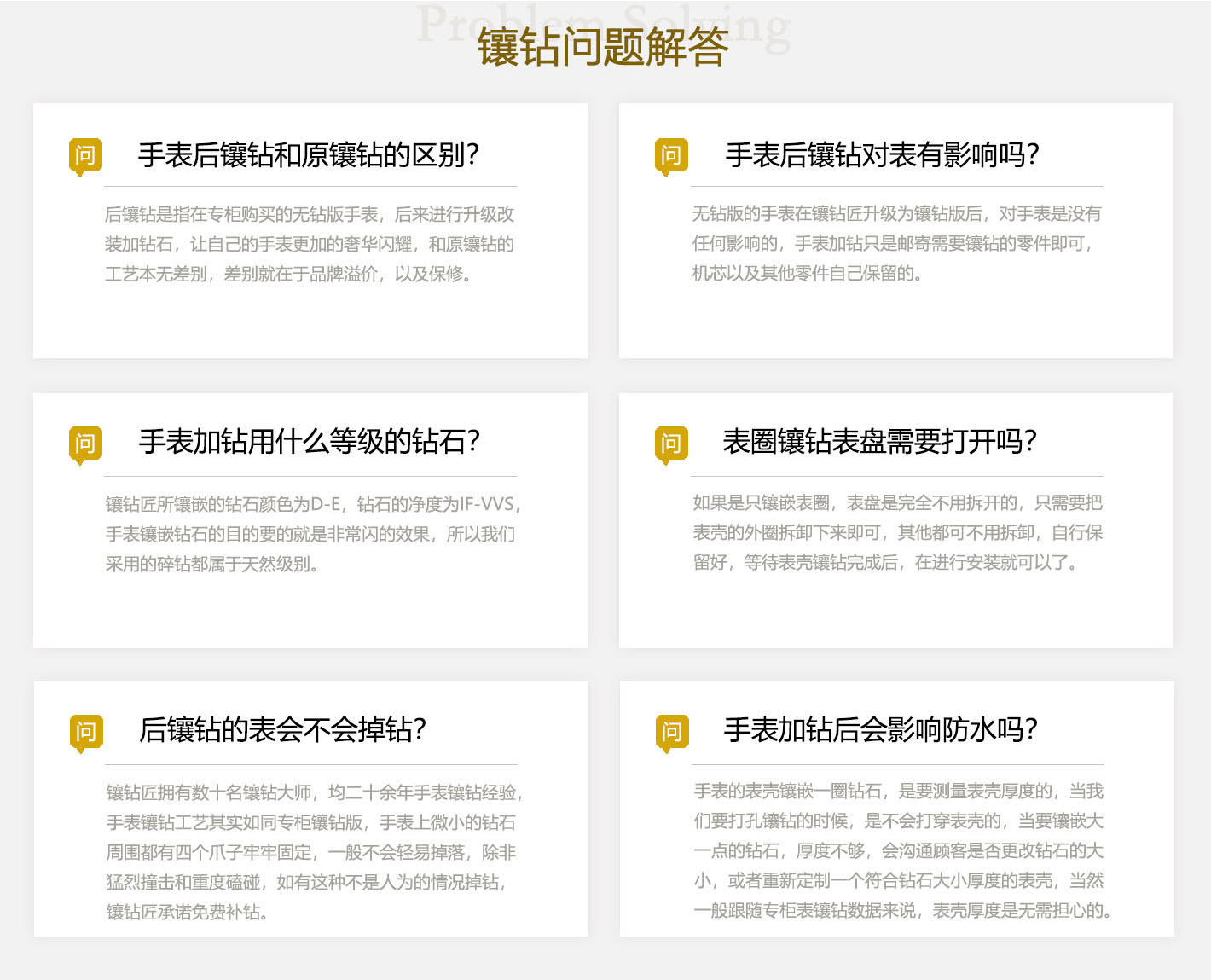Image resolution: width=1211 pixels, height=980 pixels.
Task: Click the heading 后镶钻的表会不会掉钻?
Action: click(282, 730)
